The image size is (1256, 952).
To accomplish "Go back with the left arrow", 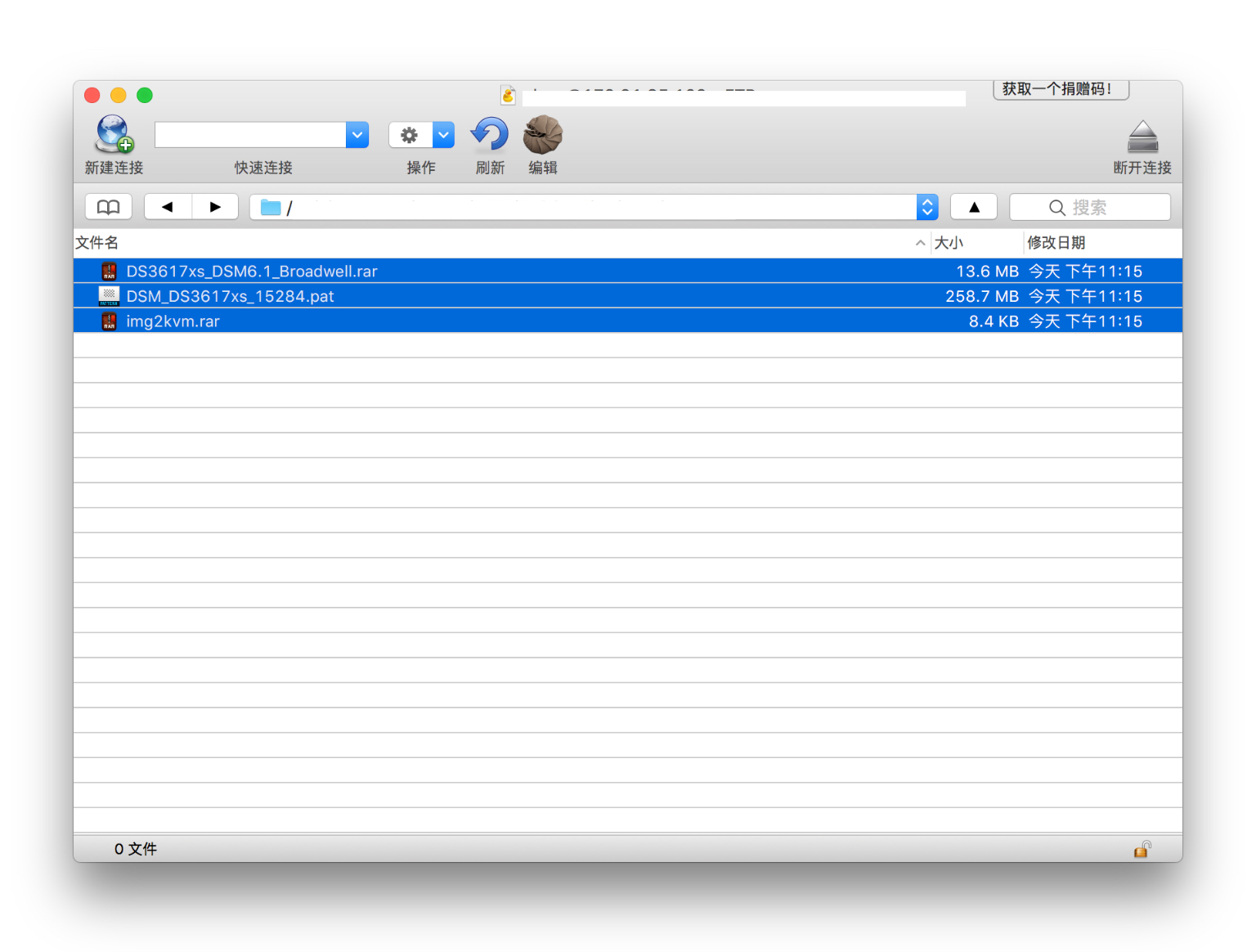I will coord(168,207).
